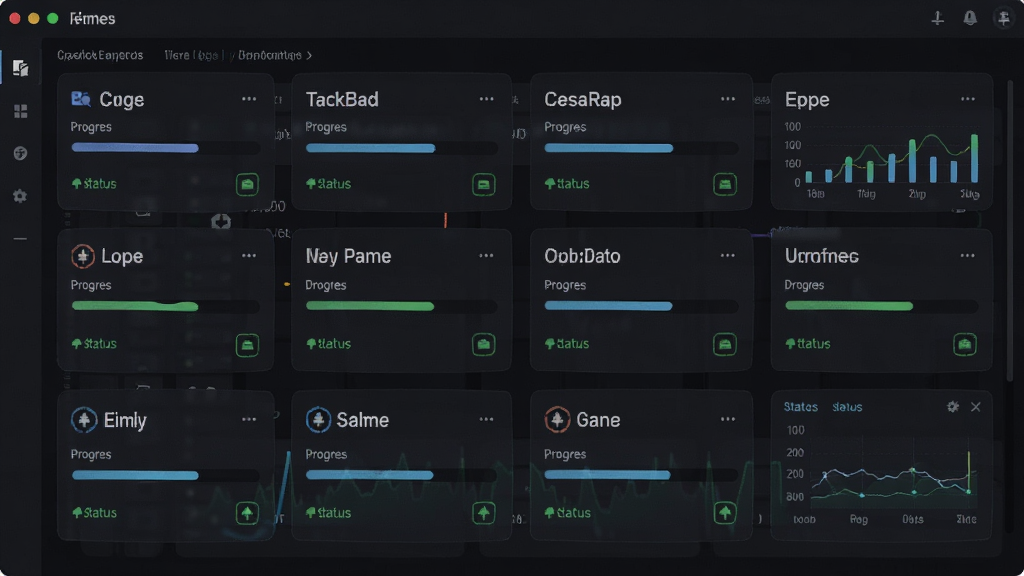Click the download icon in title bar

click(937, 18)
